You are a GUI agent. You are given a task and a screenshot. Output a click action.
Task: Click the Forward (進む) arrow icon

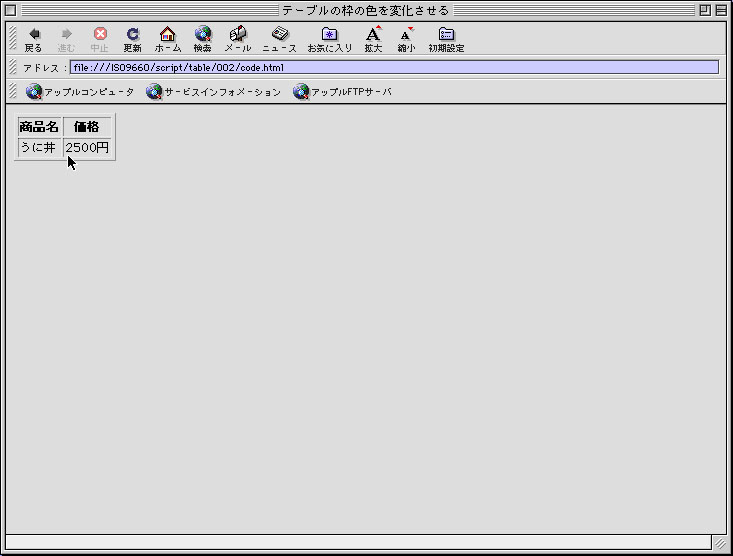pos(66,34)
